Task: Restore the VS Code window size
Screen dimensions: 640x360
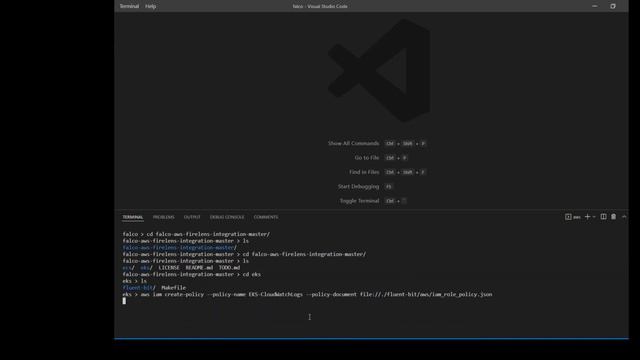Action: 613,6
